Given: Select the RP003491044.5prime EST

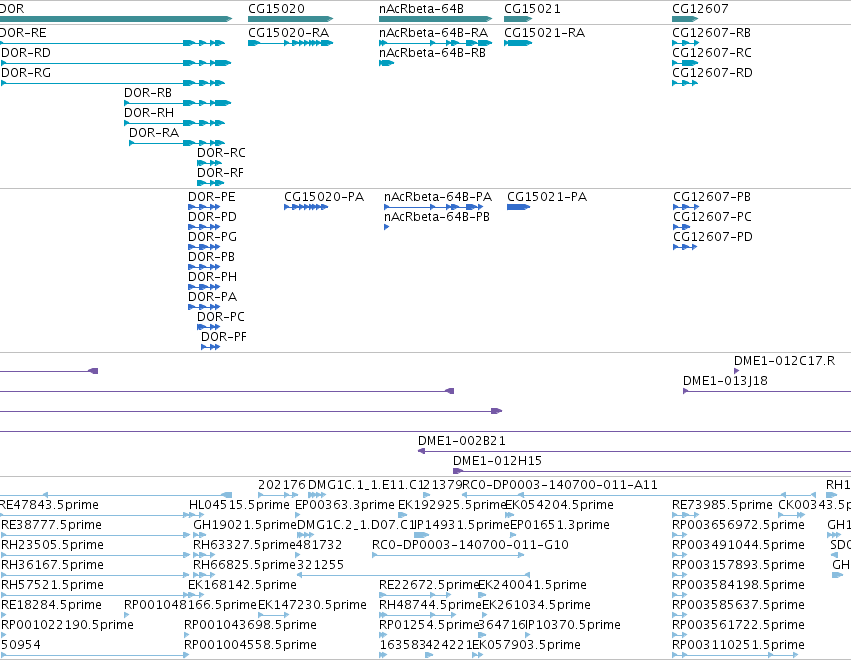Looking at the screenshot, I should [679, 555].
